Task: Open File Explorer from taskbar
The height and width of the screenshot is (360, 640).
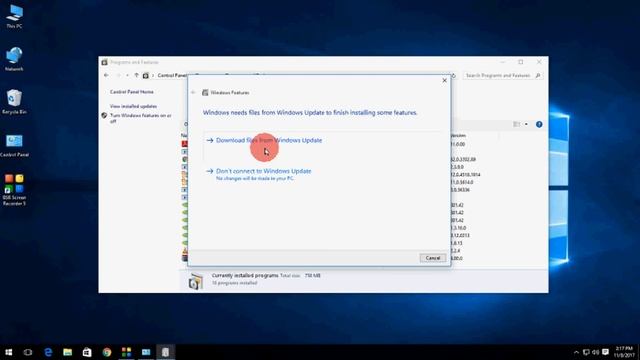Action: [x=67, y=352]
